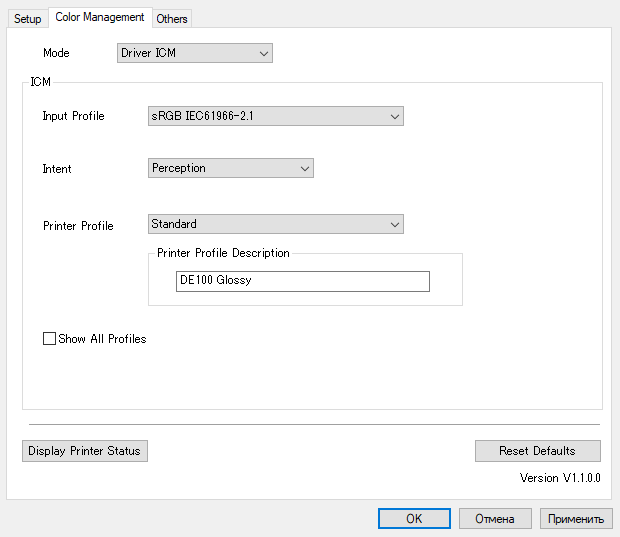This screenshot has width=620, height=537.
Task: Apply changes with the Применить button
Action: click(576, 519)
